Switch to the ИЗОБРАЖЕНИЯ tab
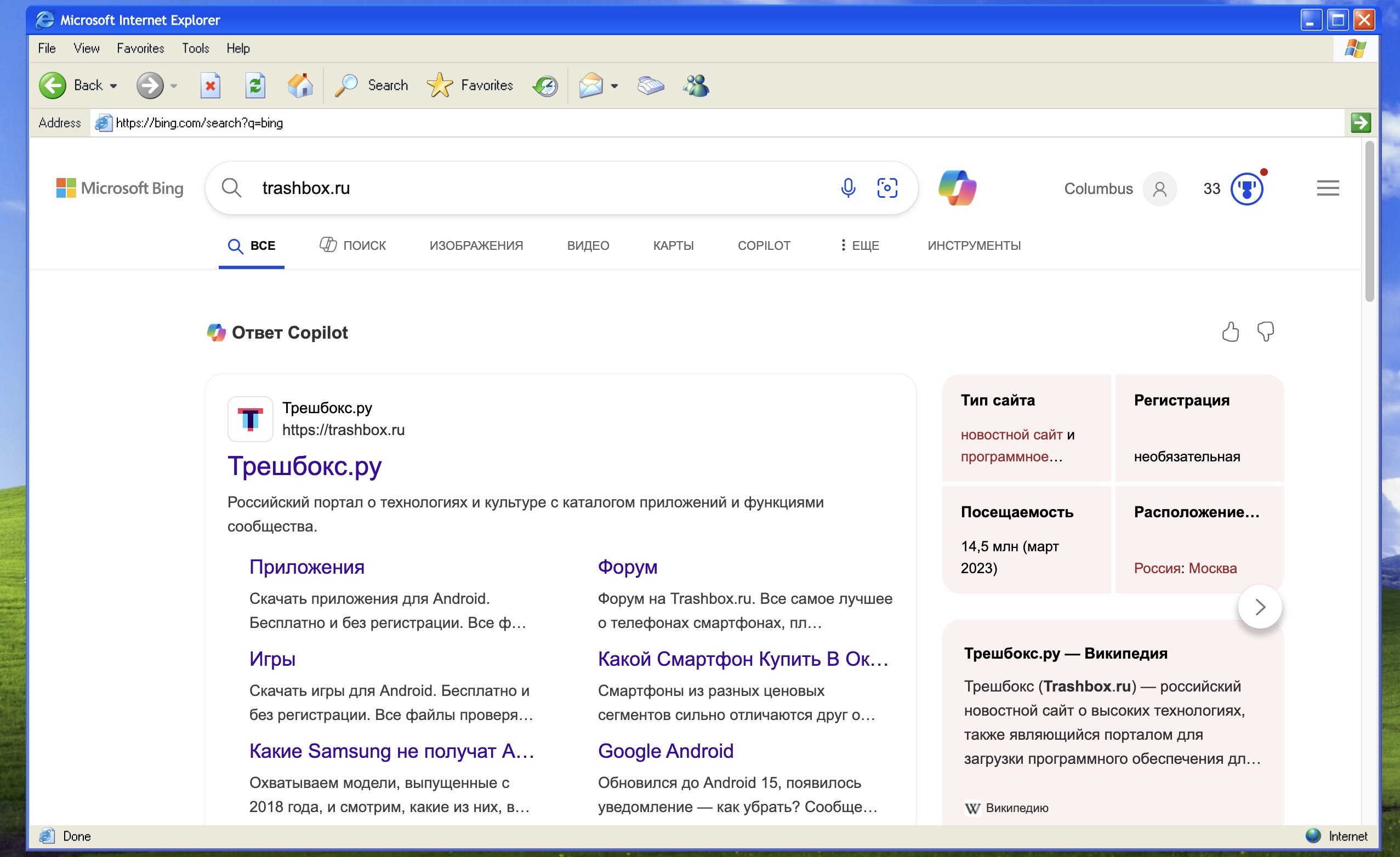Image resolution: width=1400 pixels, height=857 pixels. click(476, 245)
